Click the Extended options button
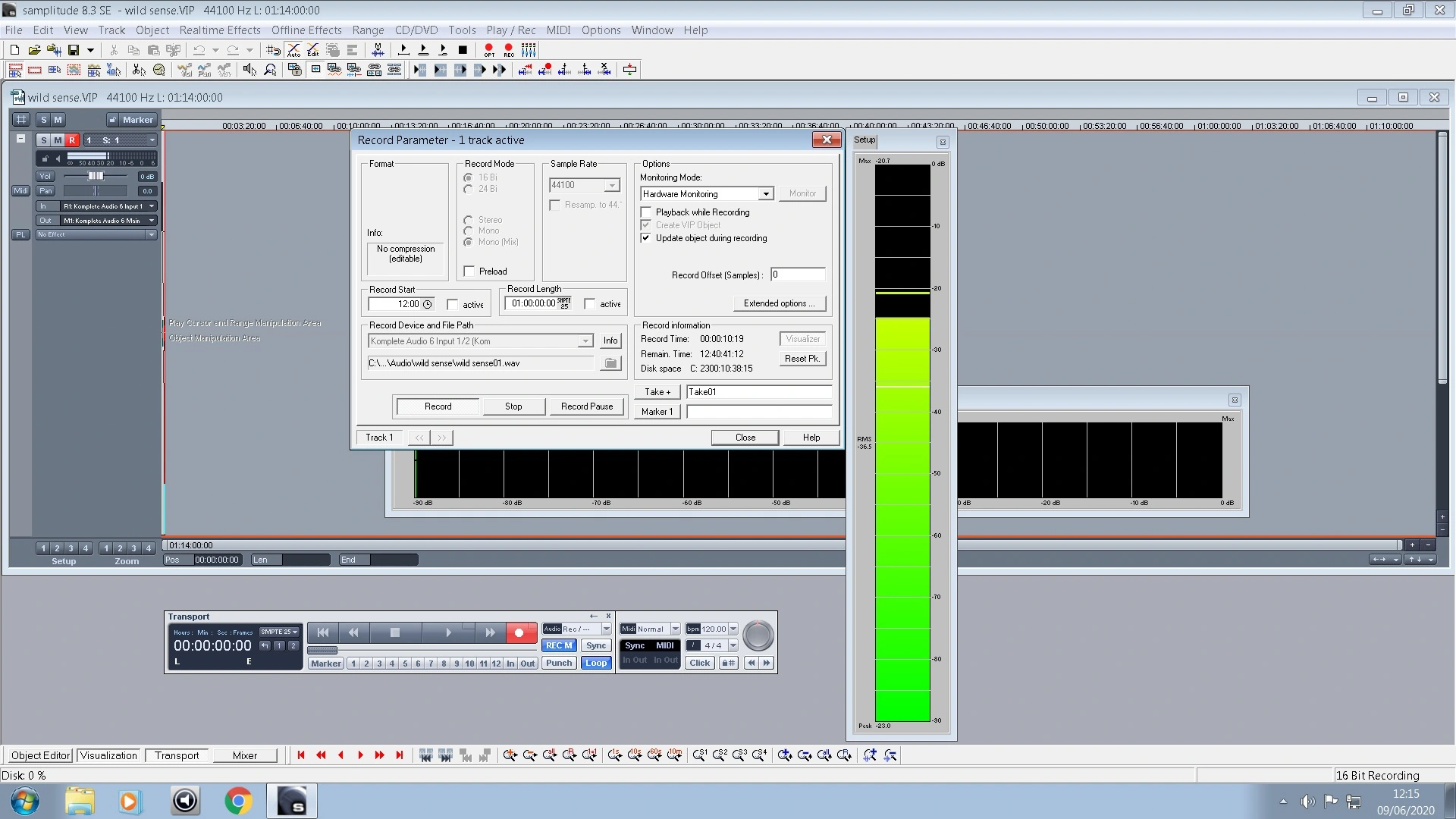The image size is (1456, 819). [779, 303]
